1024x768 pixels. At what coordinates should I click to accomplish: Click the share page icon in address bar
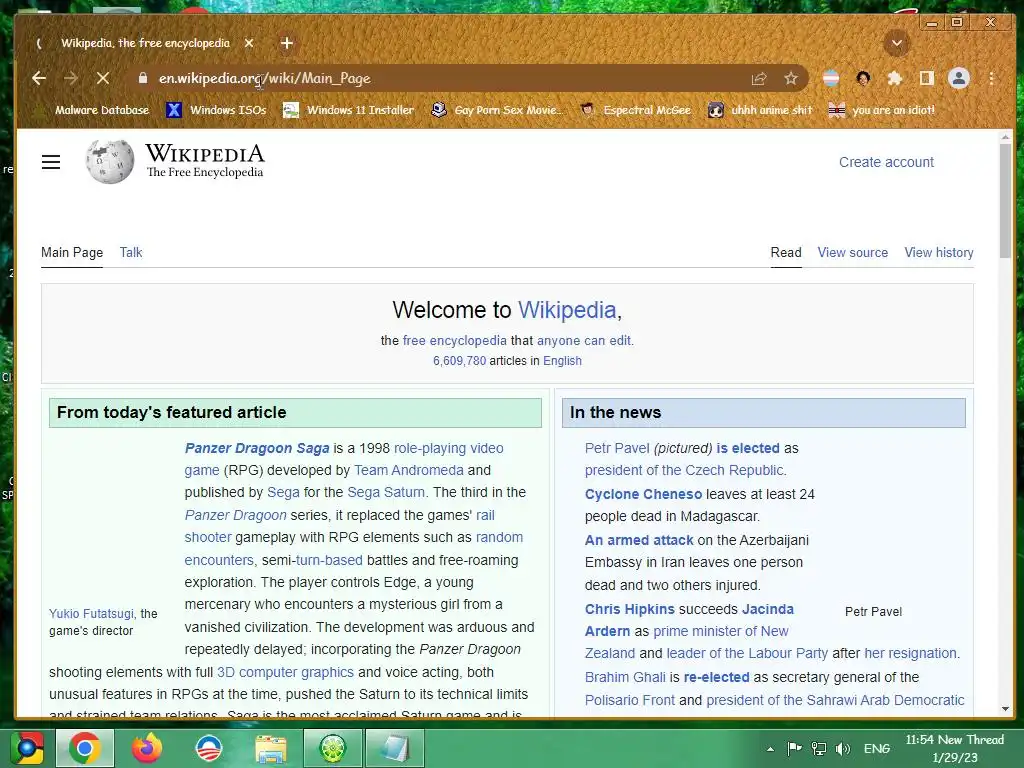pos(759,79)
